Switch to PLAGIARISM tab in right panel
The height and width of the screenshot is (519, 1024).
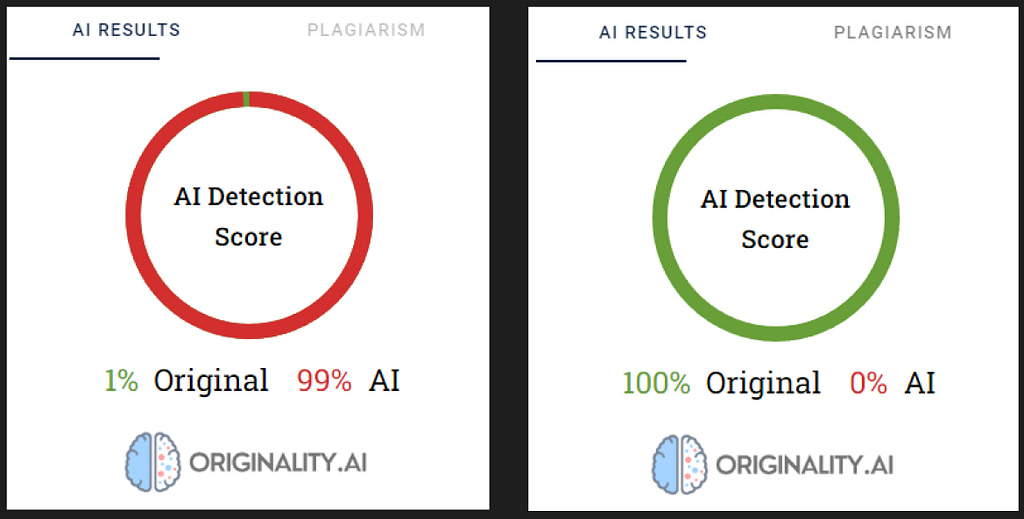(x=893, y=33)
